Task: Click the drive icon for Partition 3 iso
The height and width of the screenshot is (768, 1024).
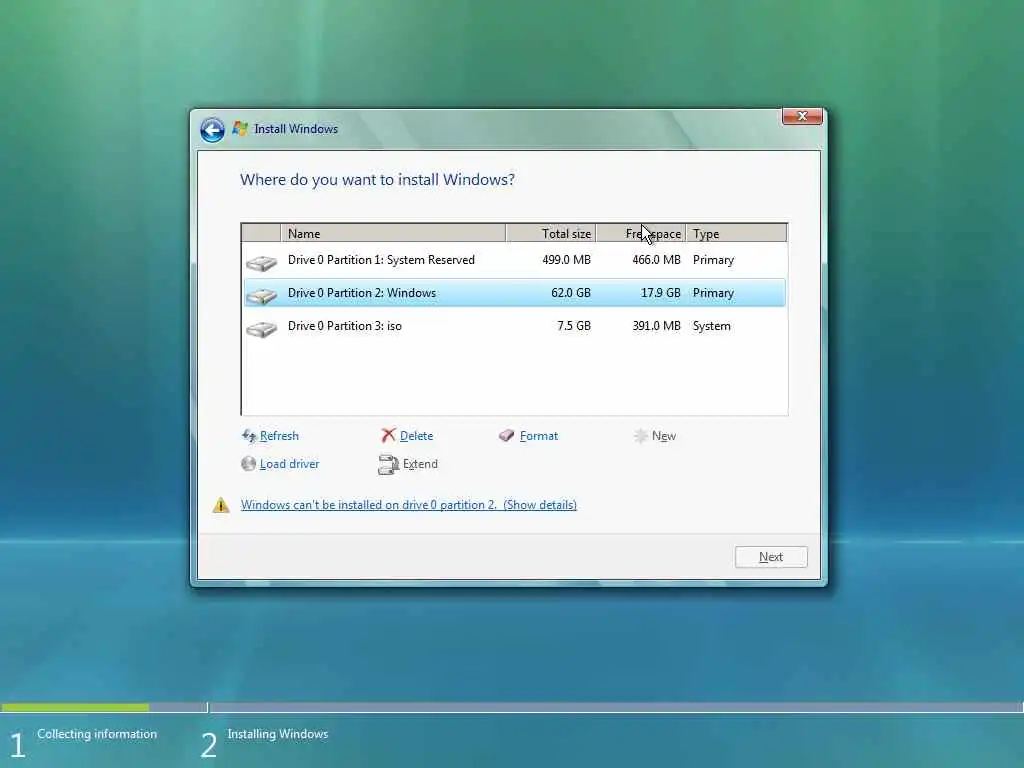Action: pyautogui.click(x=261, y=328)
